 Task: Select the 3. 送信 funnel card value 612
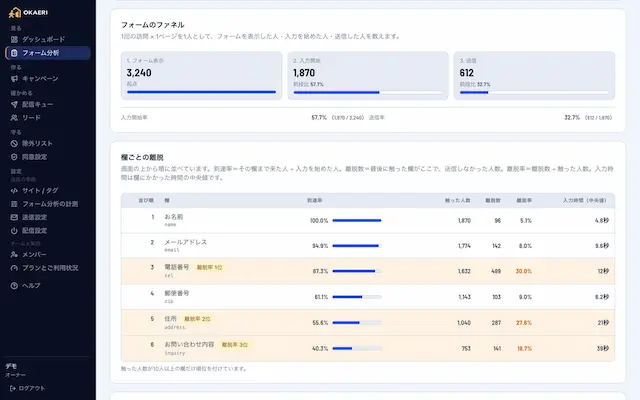pos(467,73)
